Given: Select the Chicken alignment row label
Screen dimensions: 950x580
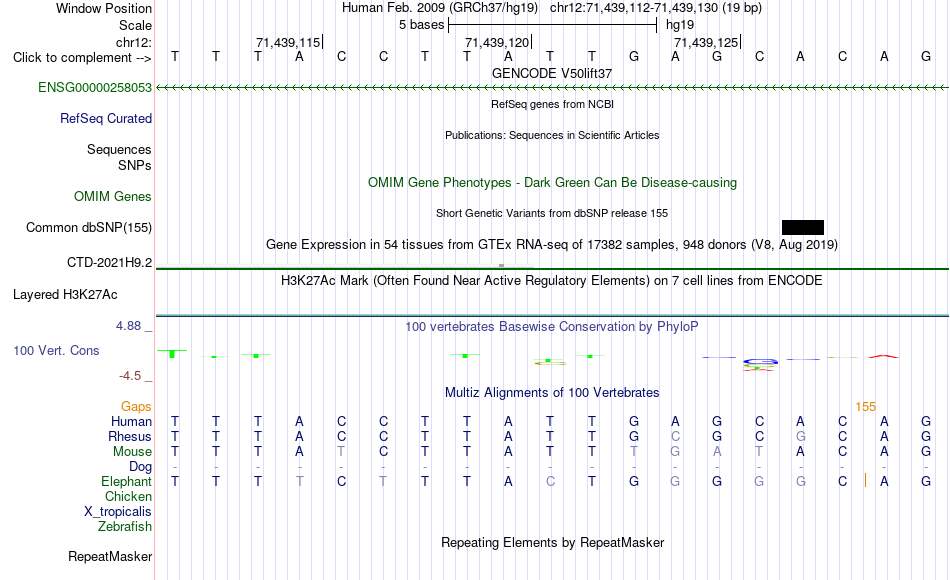Looking at the screenshot, I should (128, 497).
